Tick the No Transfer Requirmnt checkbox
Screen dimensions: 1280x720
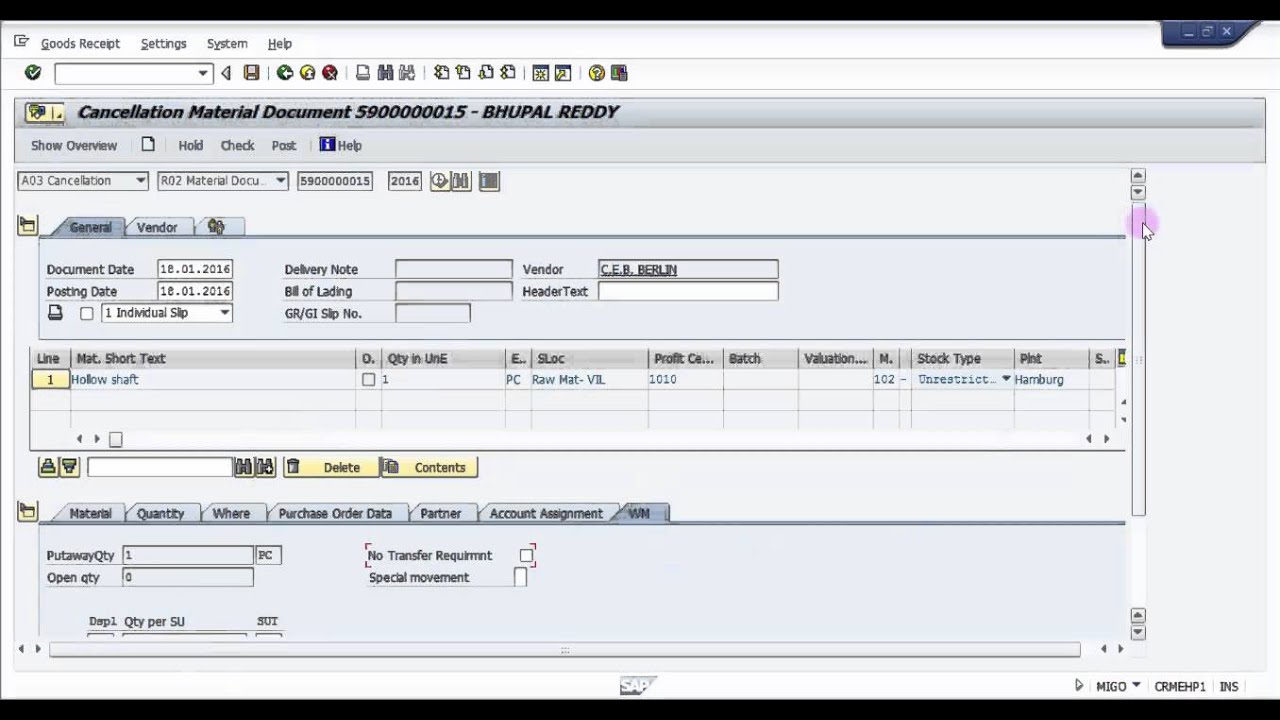526,555
